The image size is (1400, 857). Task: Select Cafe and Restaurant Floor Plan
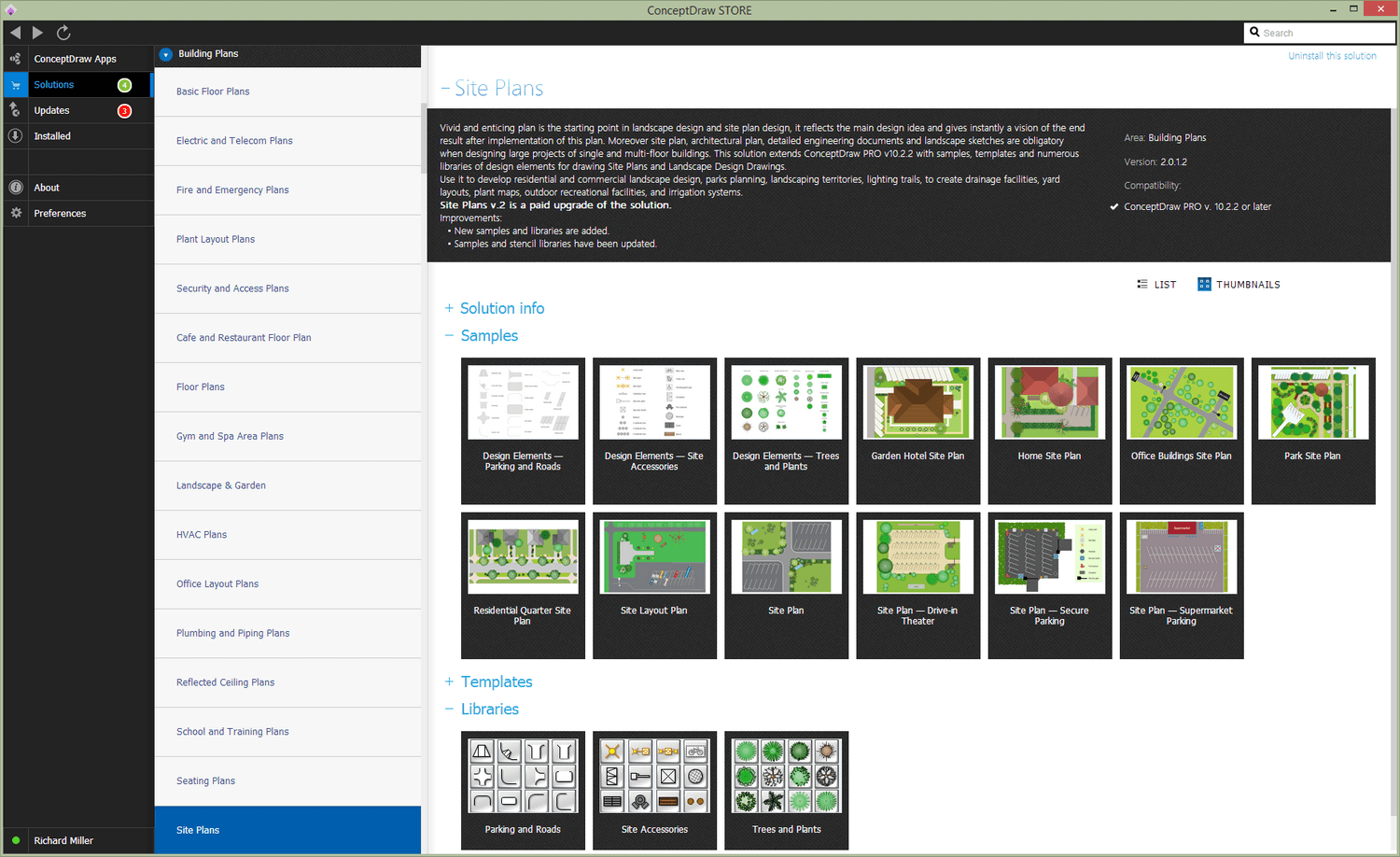287,338
